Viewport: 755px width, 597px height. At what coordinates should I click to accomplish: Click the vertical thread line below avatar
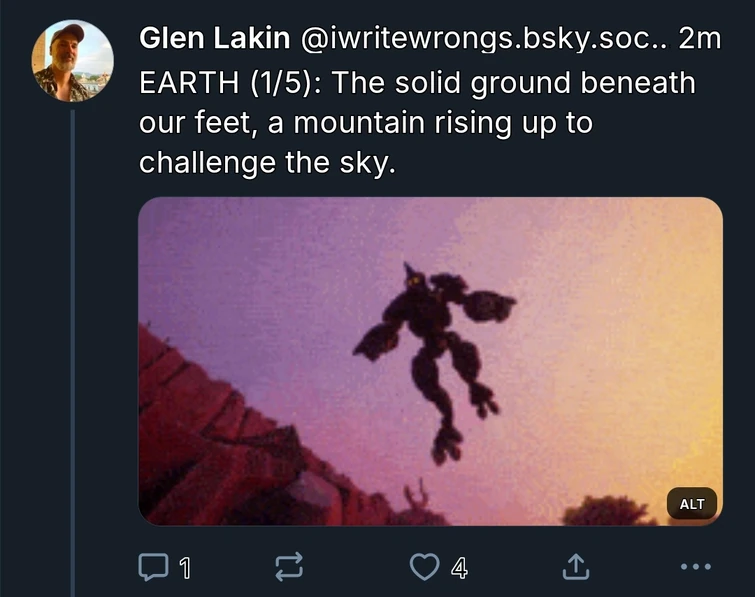click(x=73, y=350)
